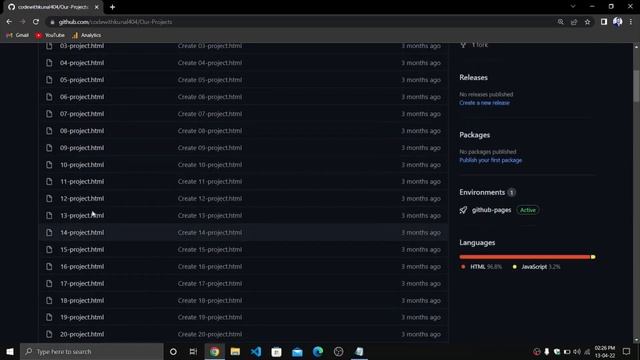The height and width of the screenshot is (360, 640).
Task: Click file icon beside 09-project.html
Action: point(49,148)
